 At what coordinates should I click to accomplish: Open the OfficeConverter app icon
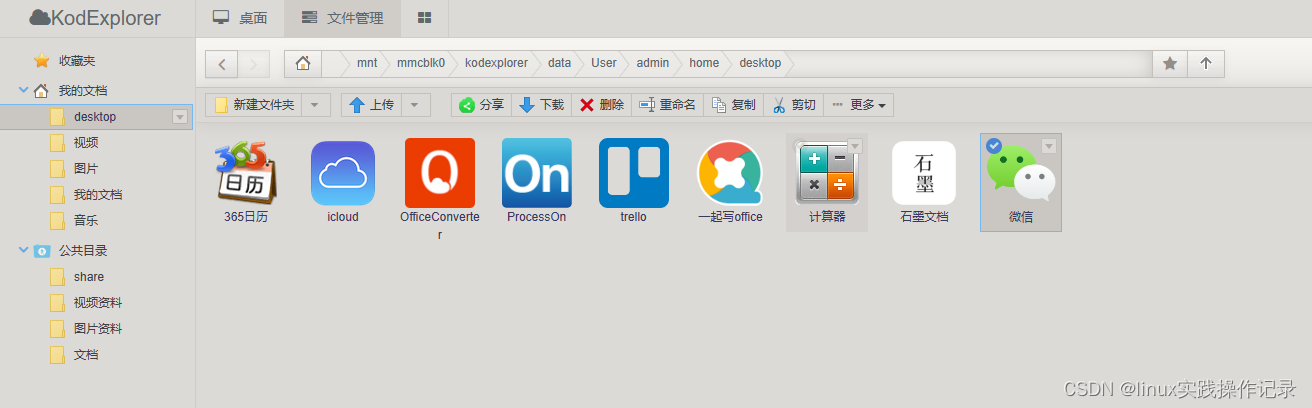click(x=440, y=173)
